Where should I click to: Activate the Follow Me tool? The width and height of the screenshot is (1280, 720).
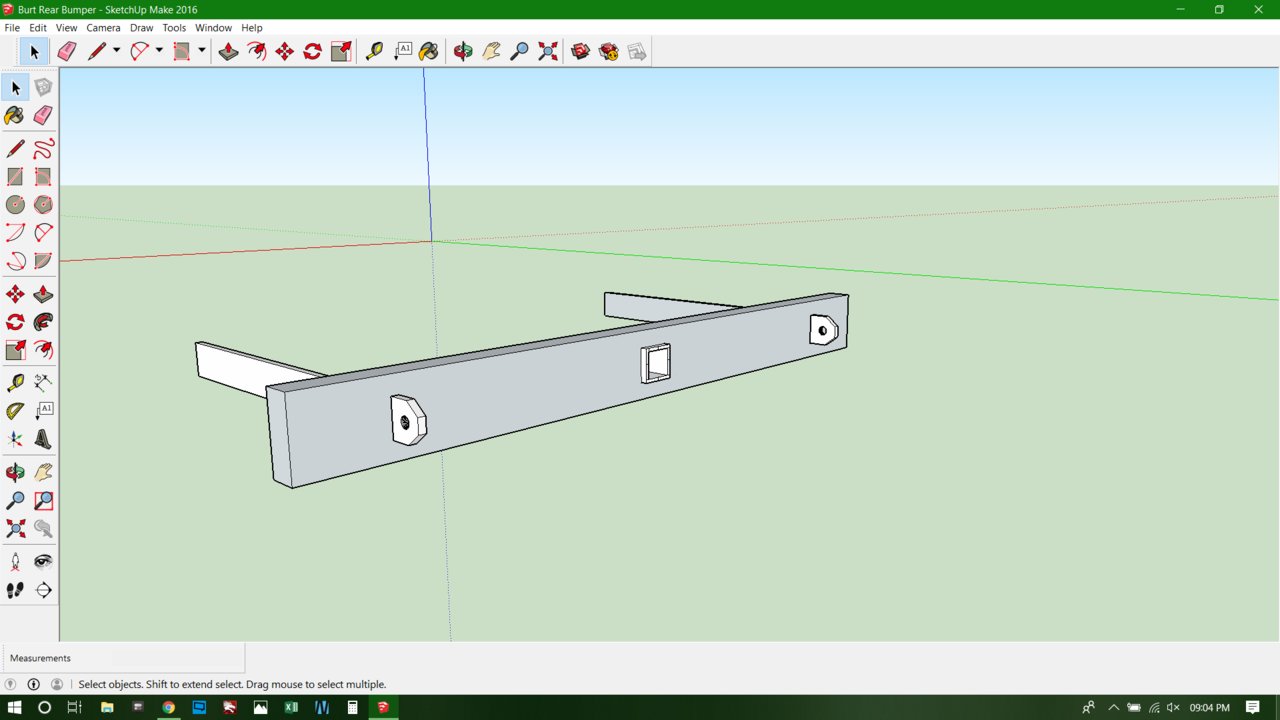(43, 322)
